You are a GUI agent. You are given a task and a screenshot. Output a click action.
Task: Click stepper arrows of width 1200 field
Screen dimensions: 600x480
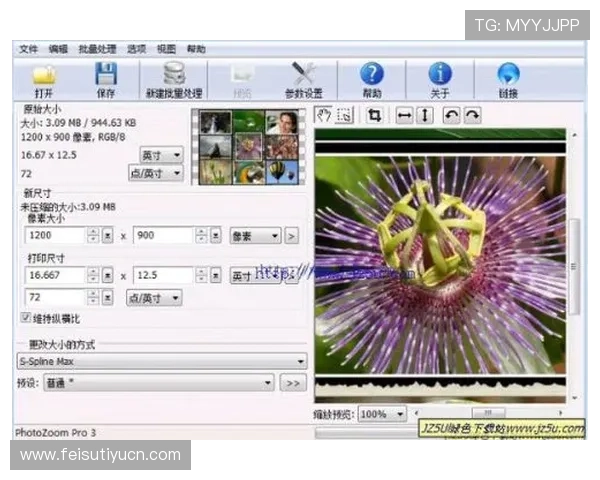click(x=93, y=235)
